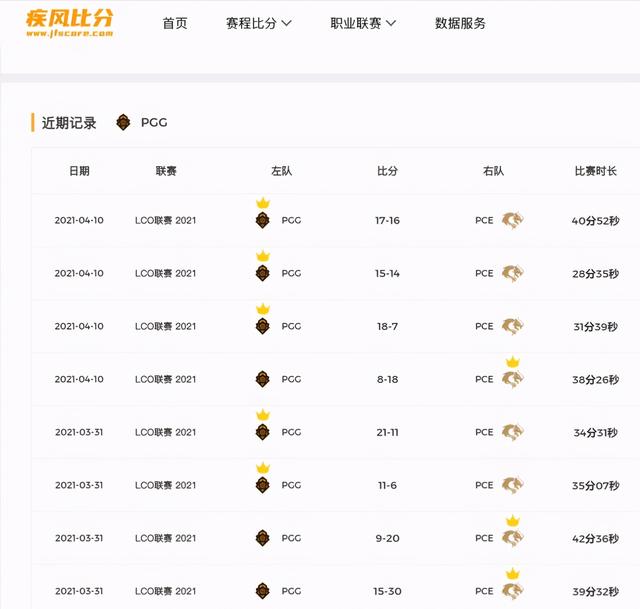Open the 15-14 score match

387,273
